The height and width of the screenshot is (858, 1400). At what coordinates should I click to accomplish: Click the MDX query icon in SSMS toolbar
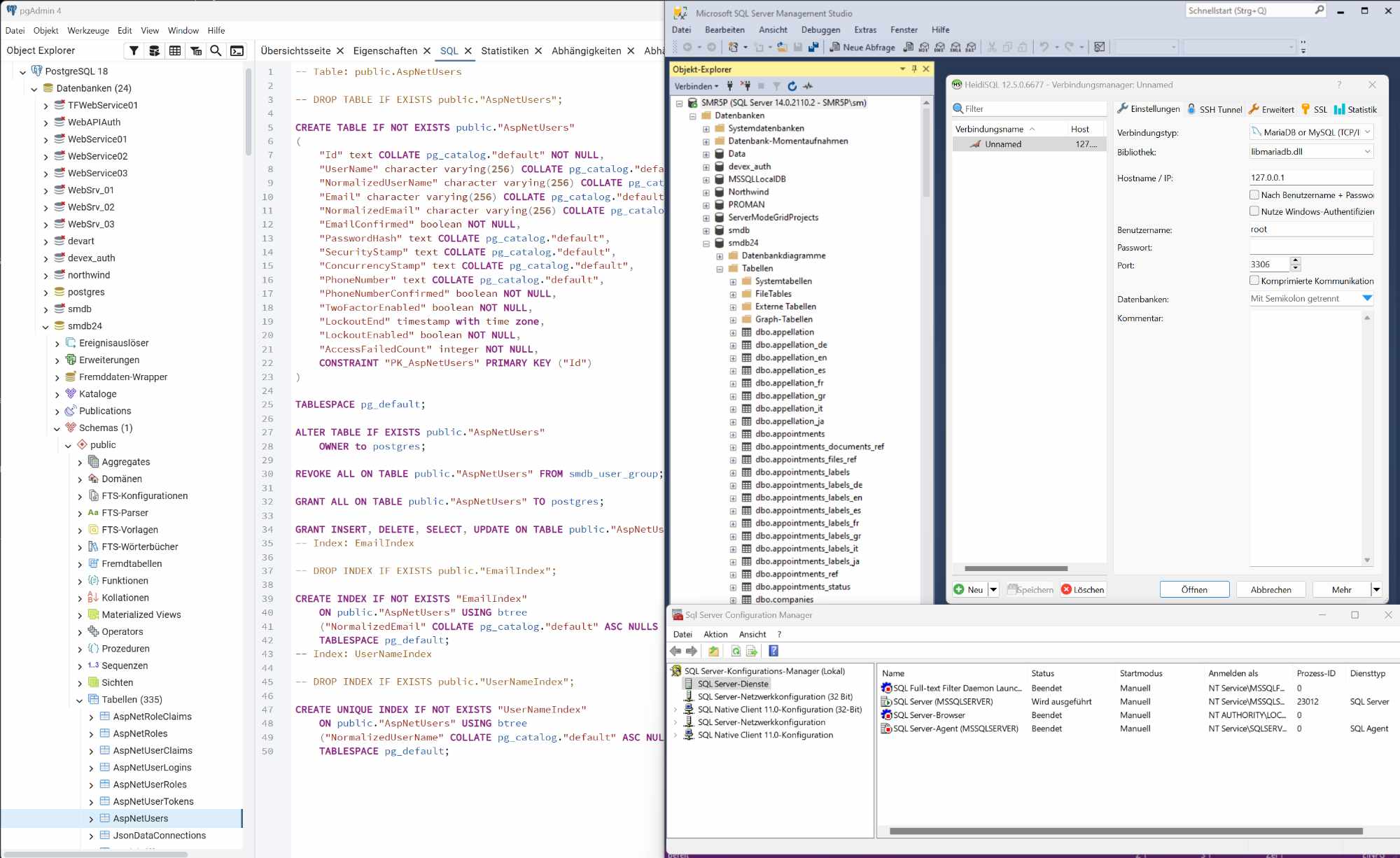[924, 47]
